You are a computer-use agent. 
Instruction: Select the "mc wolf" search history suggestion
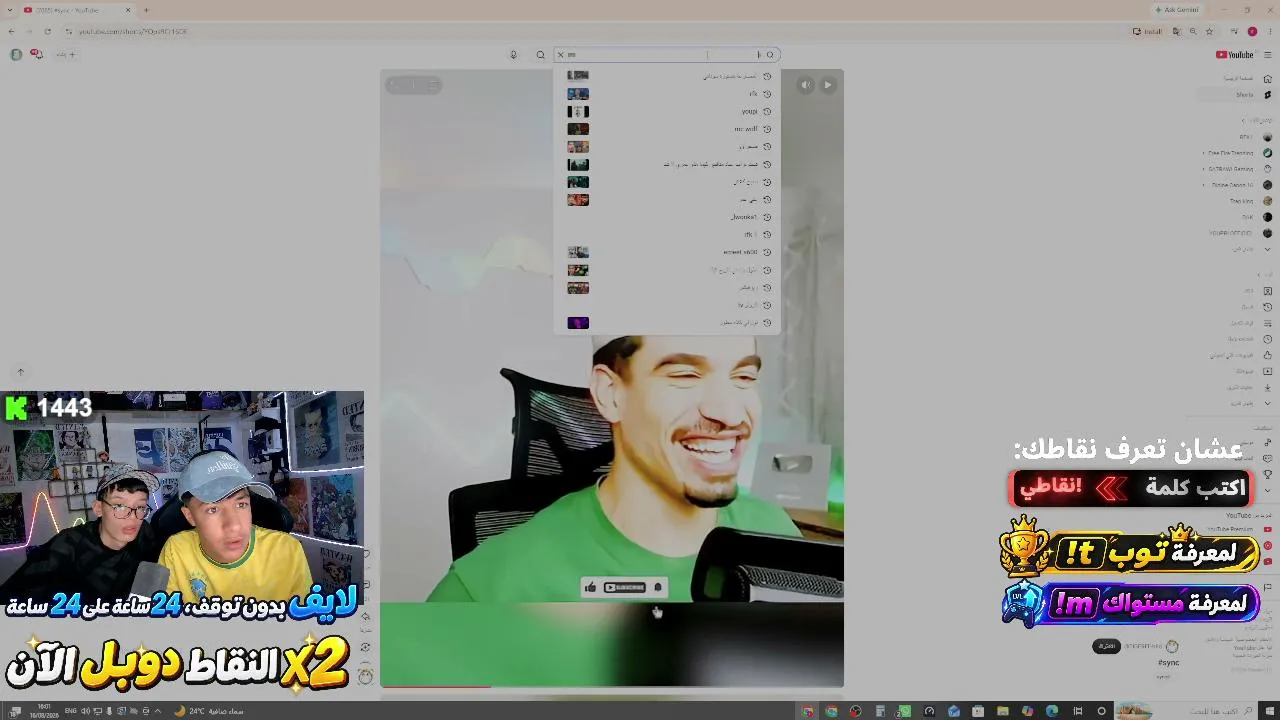pyautogui.click(x=666, y=129)
